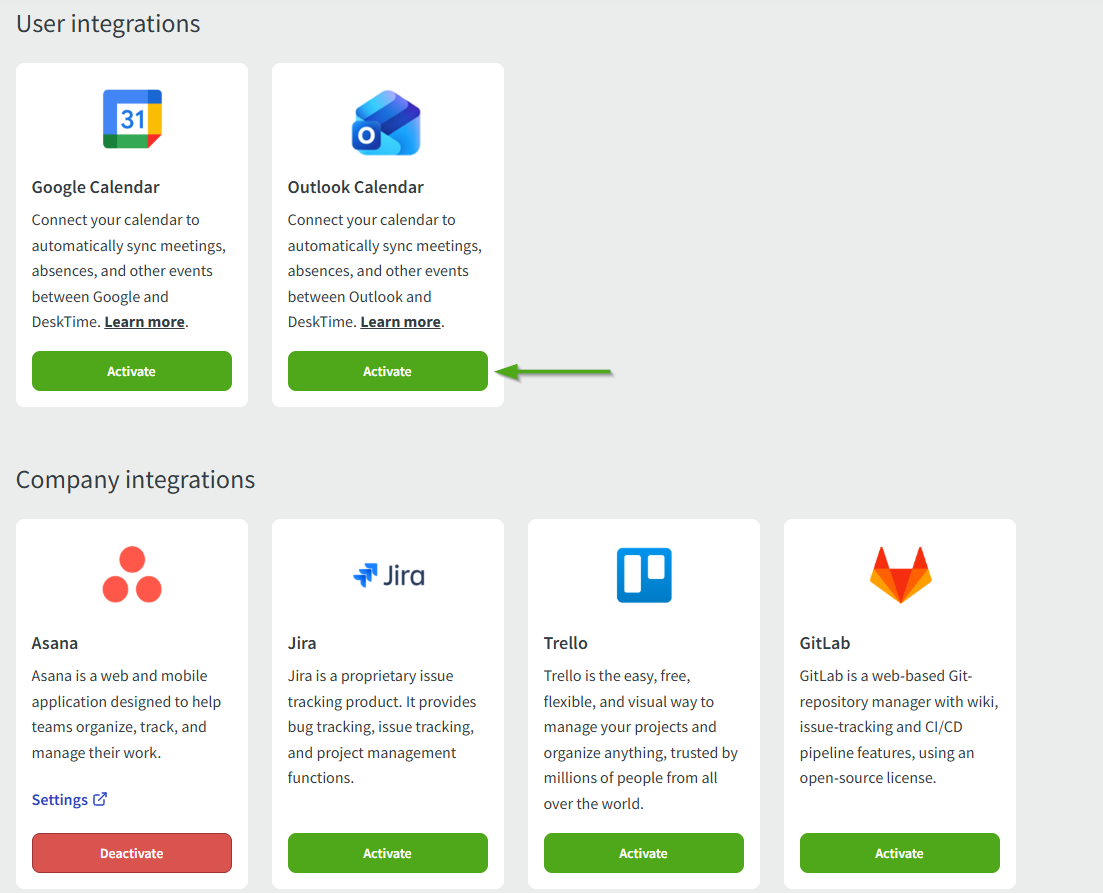Activate the Google Calendar integration
Viewport: 1103px width, 893px height.
132,371
